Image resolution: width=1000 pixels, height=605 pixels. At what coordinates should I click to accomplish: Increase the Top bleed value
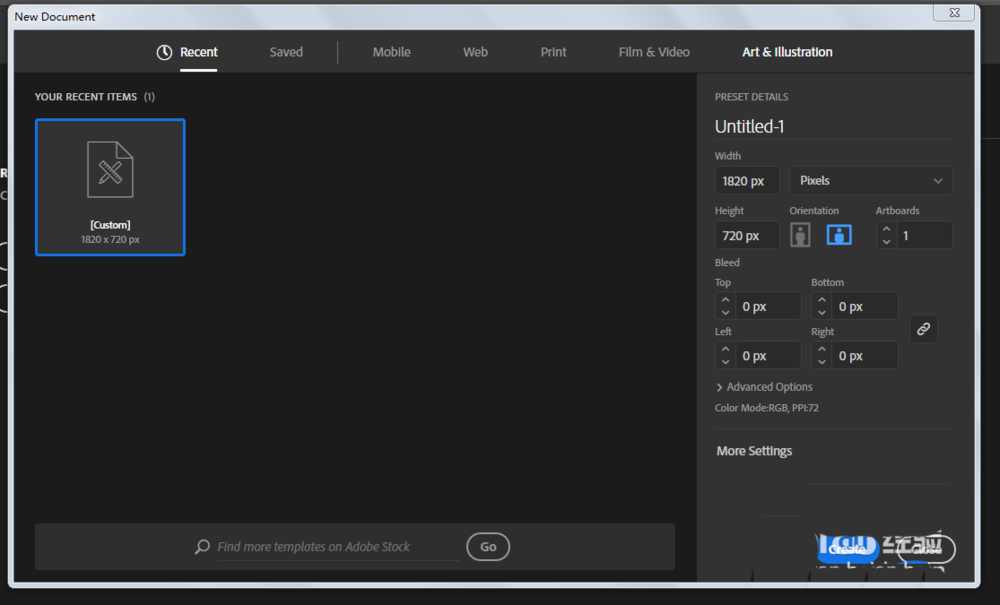pyautogui.click(x=725, y=300)
